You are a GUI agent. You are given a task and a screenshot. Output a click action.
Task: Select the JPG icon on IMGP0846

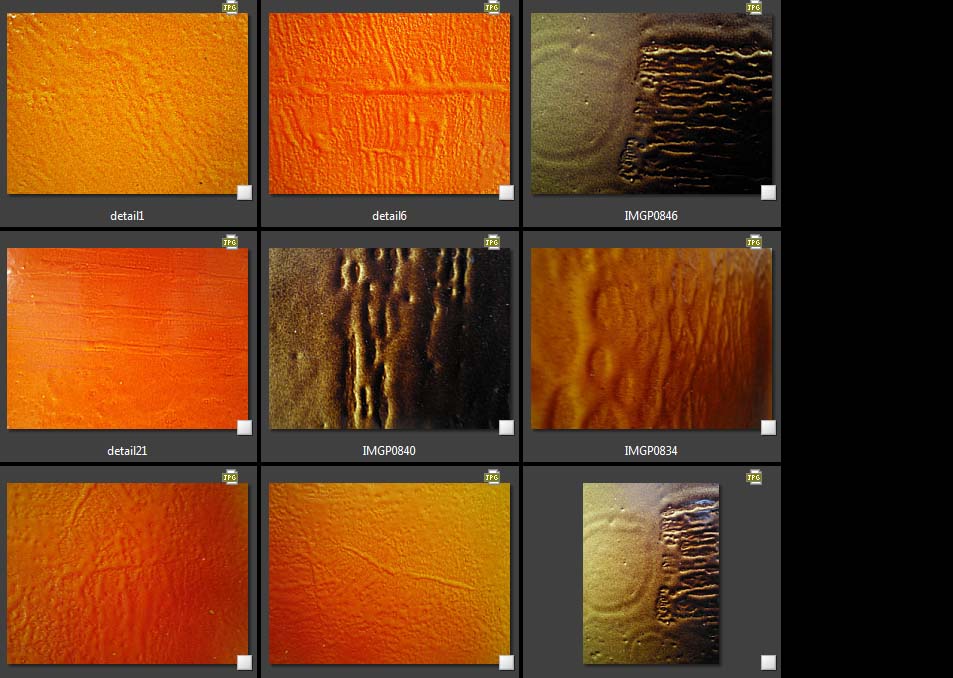coord(754,7)
